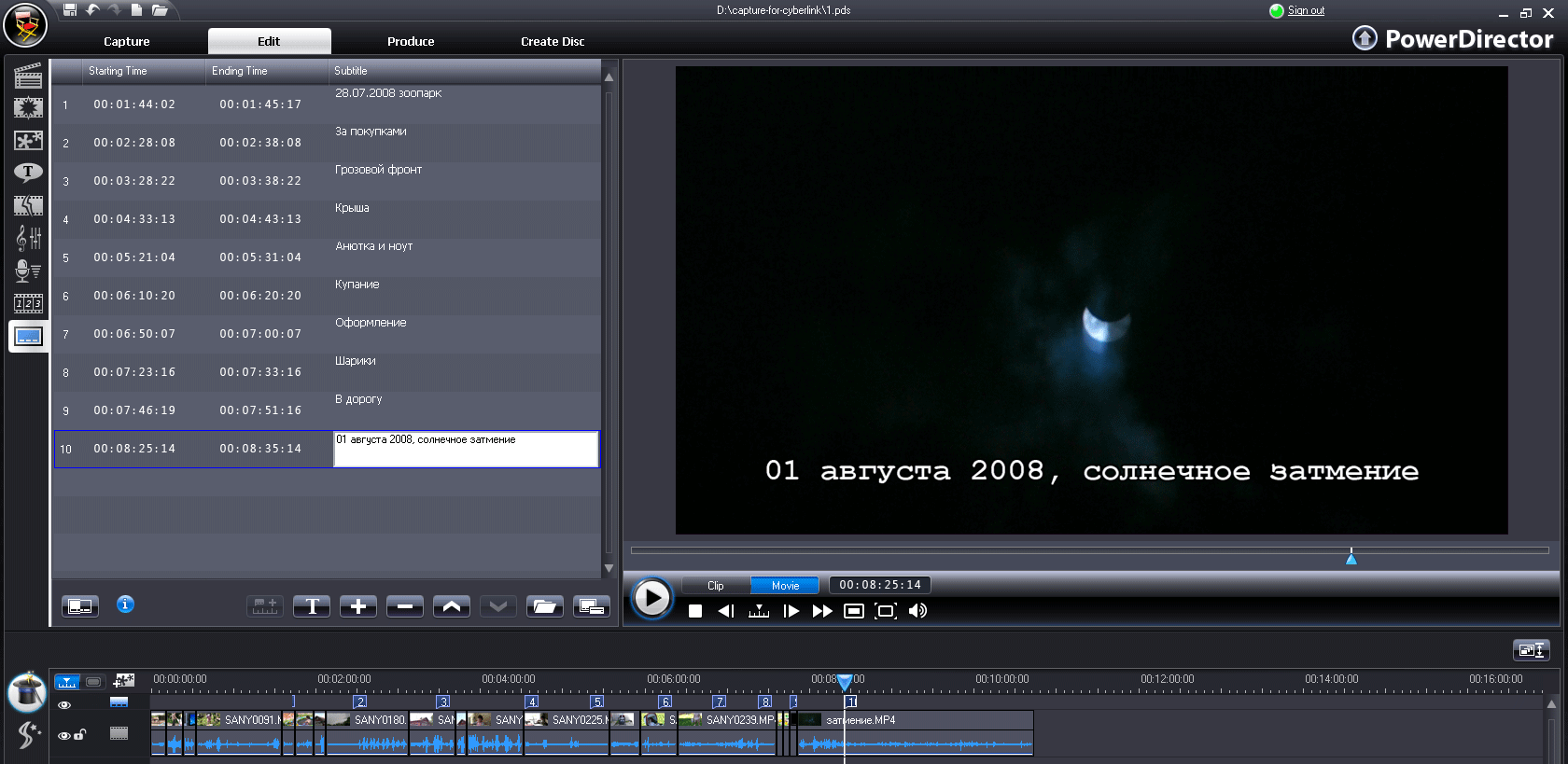Toggle the video track lock icon
This screenshot has width=1568, height=764.
[80, 735]
